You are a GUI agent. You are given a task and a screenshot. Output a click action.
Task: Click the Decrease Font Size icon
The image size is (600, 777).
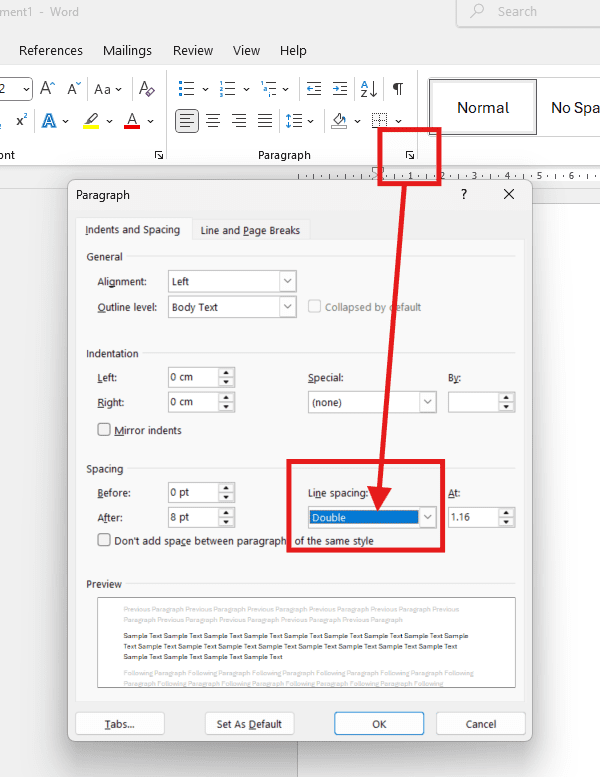(74, 89)
